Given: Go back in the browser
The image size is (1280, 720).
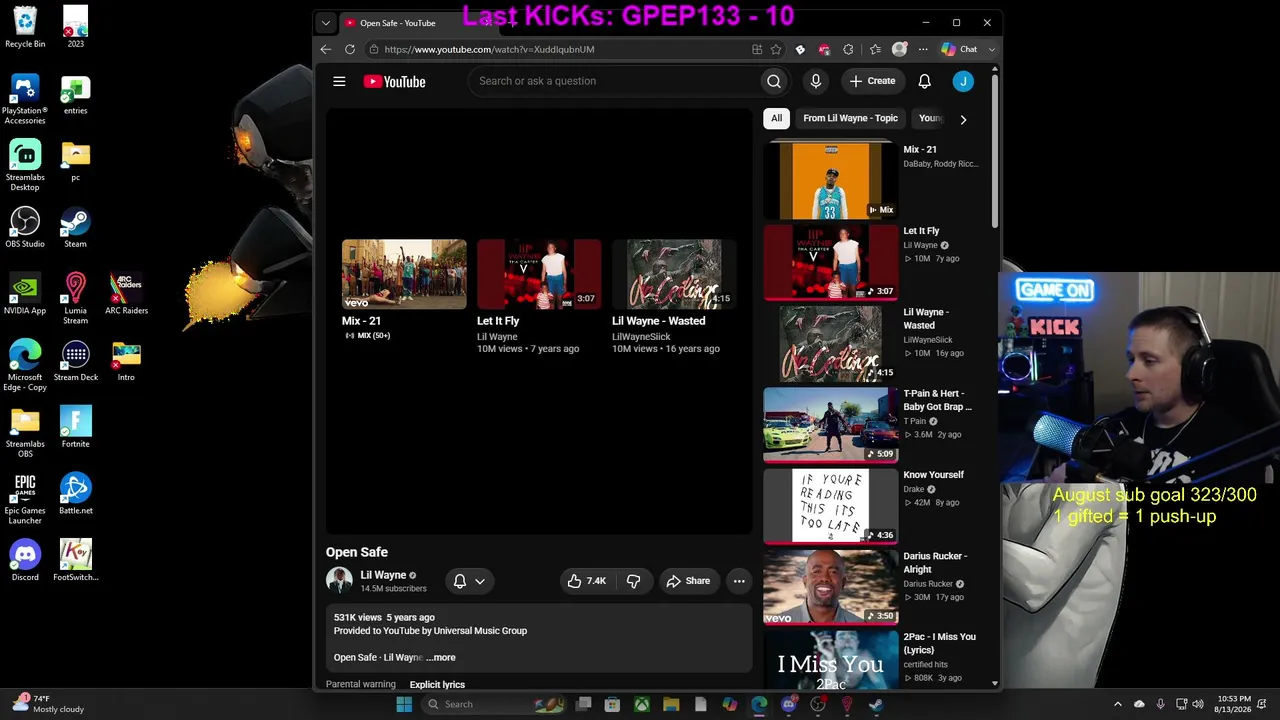Looking at the screenshot, I should click(x=326, y=49).
